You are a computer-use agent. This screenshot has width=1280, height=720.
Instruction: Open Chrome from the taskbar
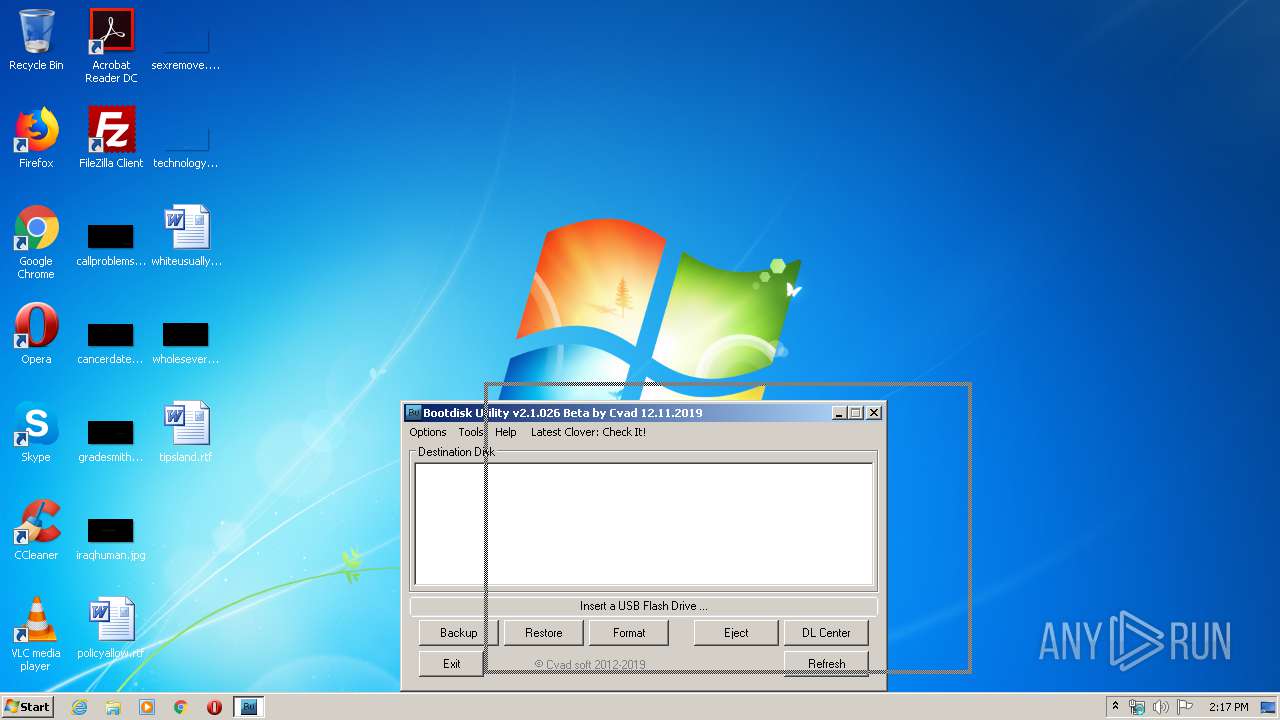pyautogui.click(x=181, y=707)
